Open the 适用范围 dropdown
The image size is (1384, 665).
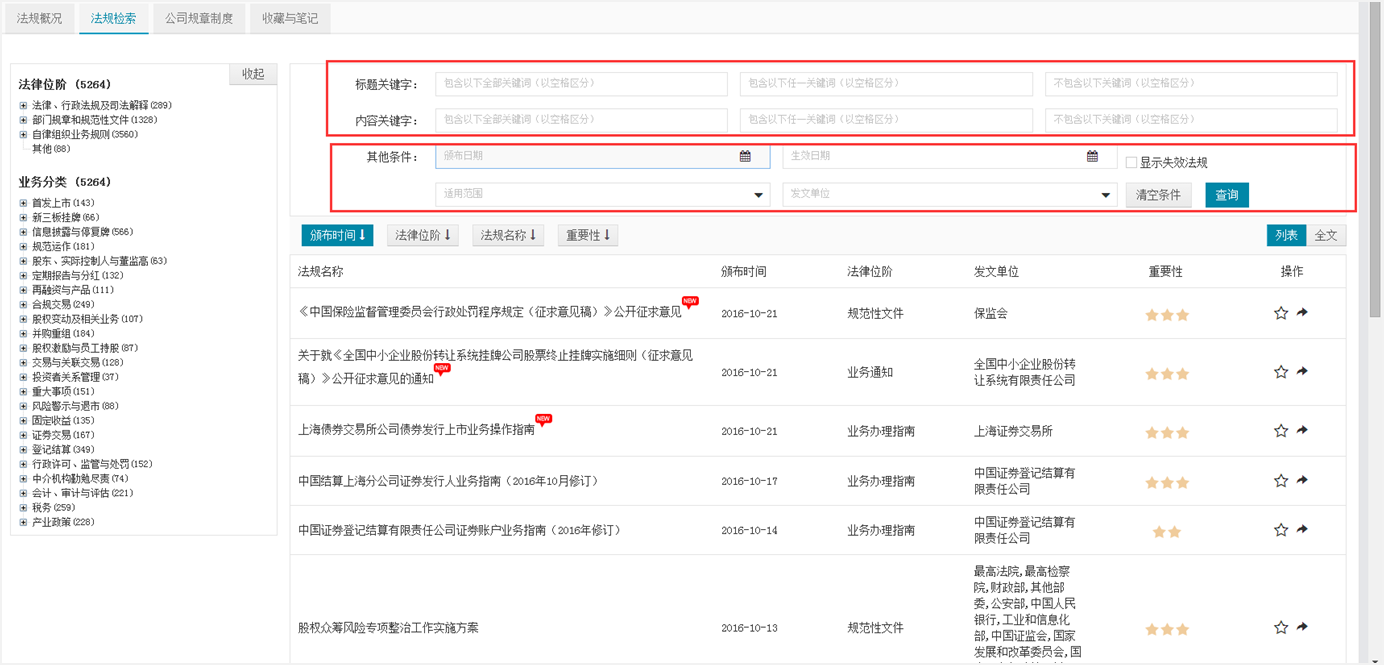pos(602,194)
